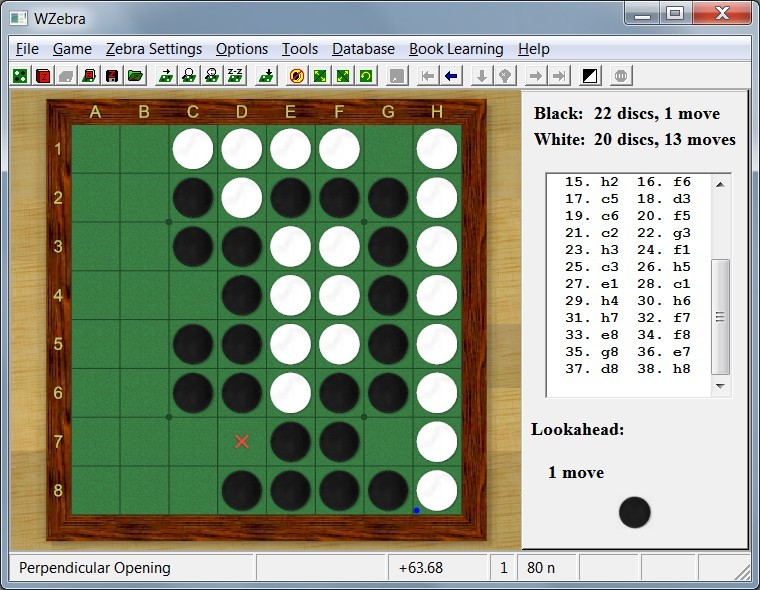Click the White: 20 discs, 13 moves text
760x590 pixels.
[x=634, y=140]
